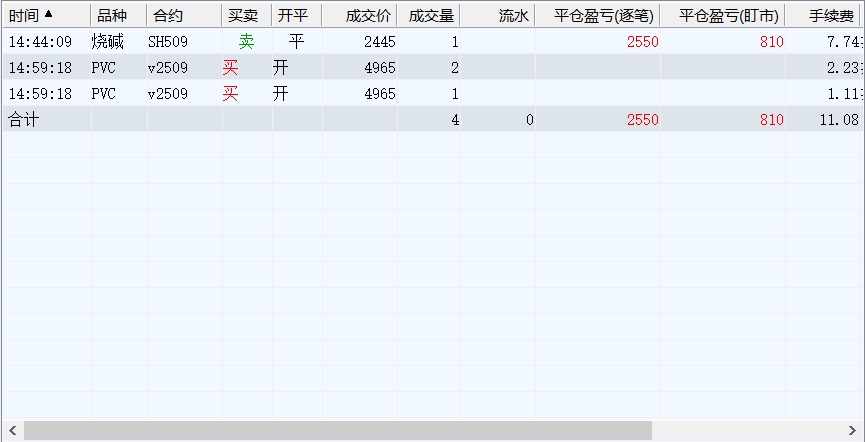Select the SH509 contract cell
This screenshot has height=442, width=865.
168,42
